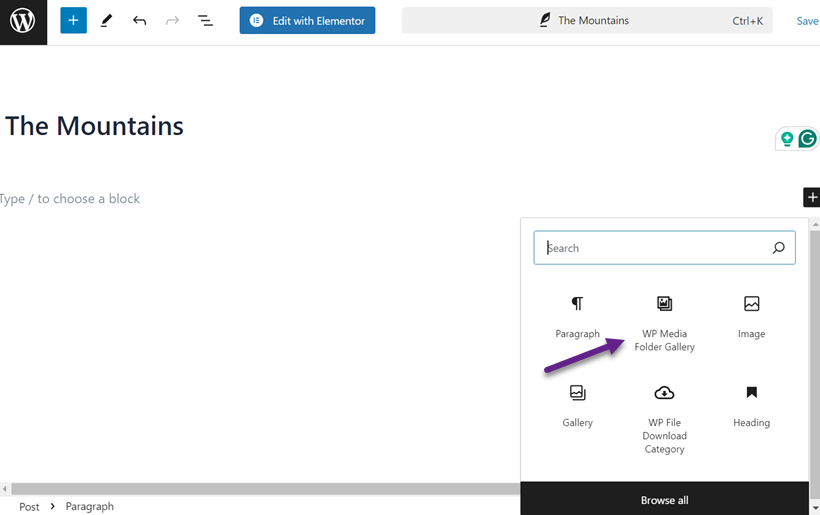Click the Save link
The height and width of the screenshot is (515, 820).
[x=806, y=20]
